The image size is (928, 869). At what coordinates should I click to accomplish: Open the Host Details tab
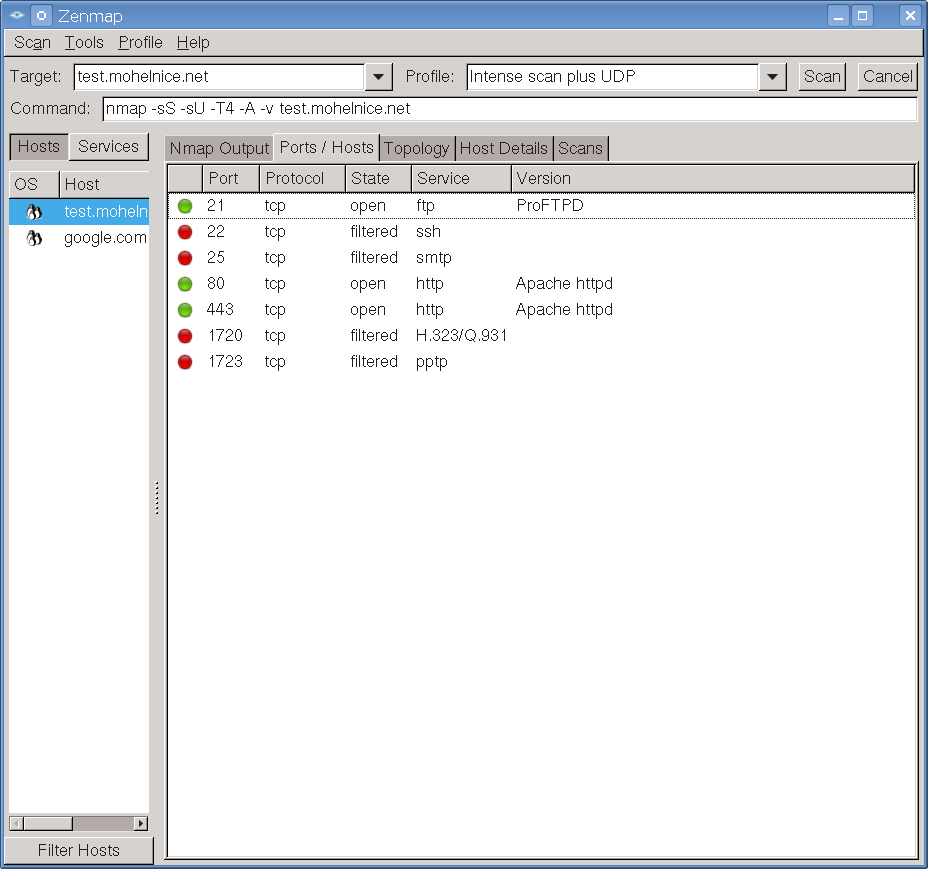point(504,148)
